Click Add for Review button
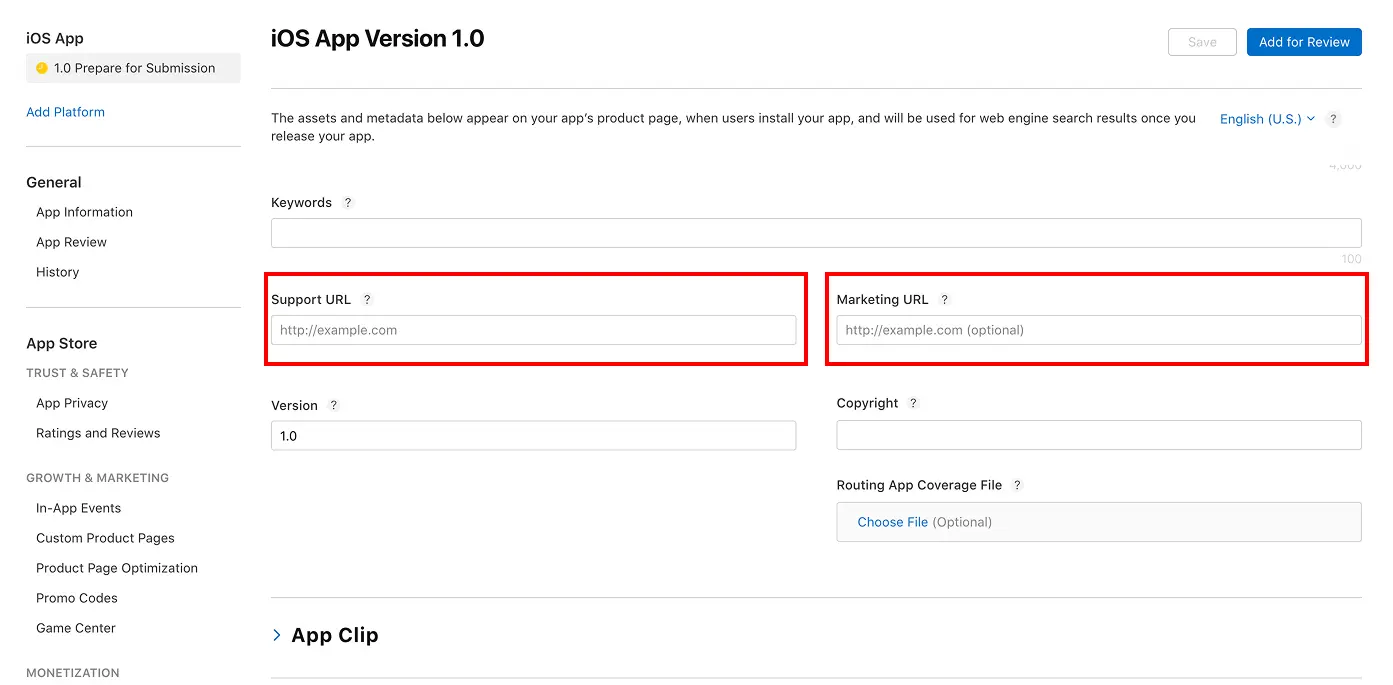The image size is (1393, 685). click(x=1304, y=42)
